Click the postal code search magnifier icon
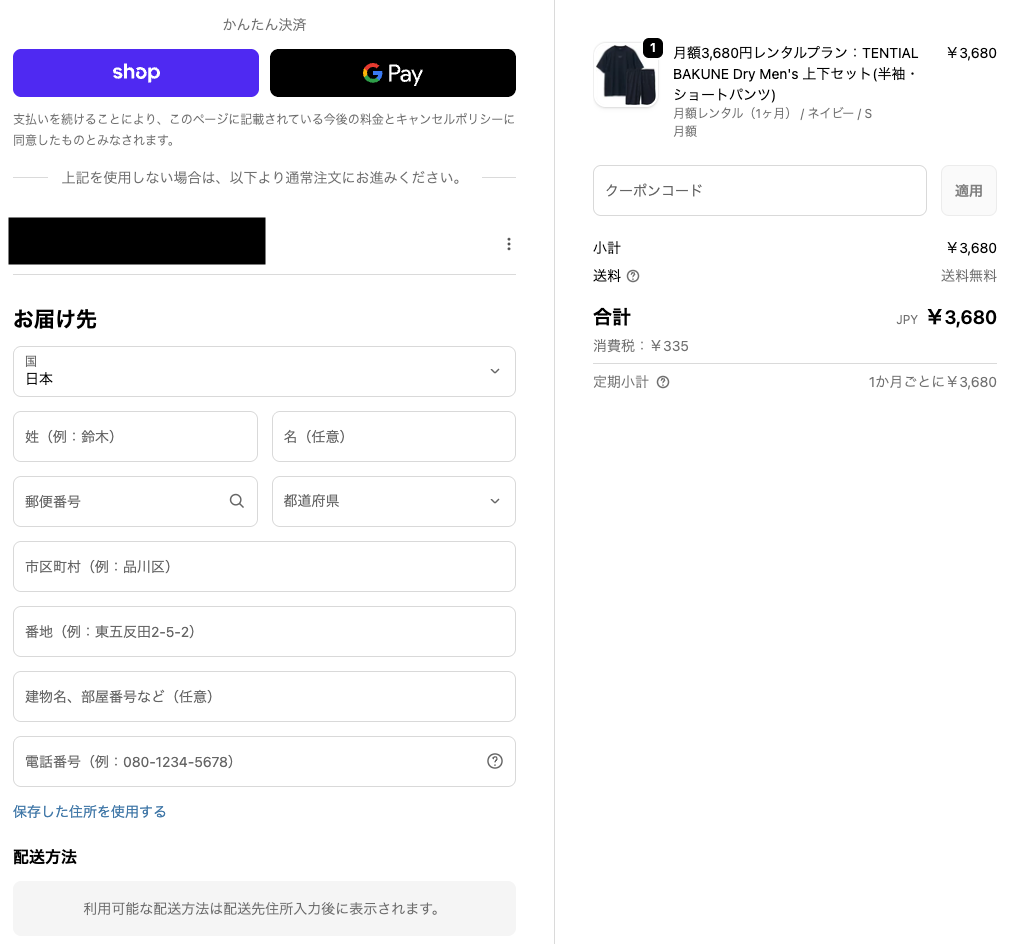The height and width of the screenshot is (944, 1033). pyautogui.click(x=237, y=501)
